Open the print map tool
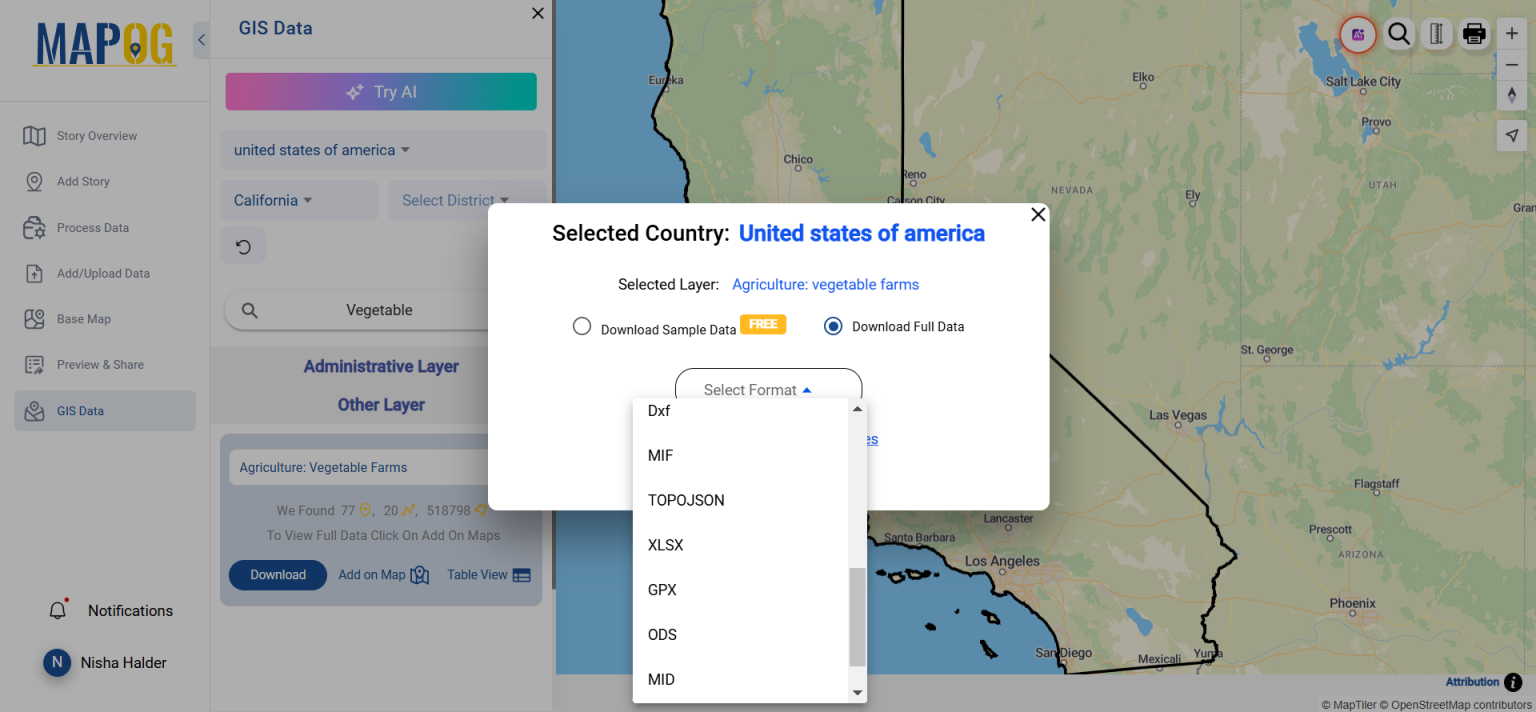The width and height of the screenshot is (1536, 712). click(1474, 34)
